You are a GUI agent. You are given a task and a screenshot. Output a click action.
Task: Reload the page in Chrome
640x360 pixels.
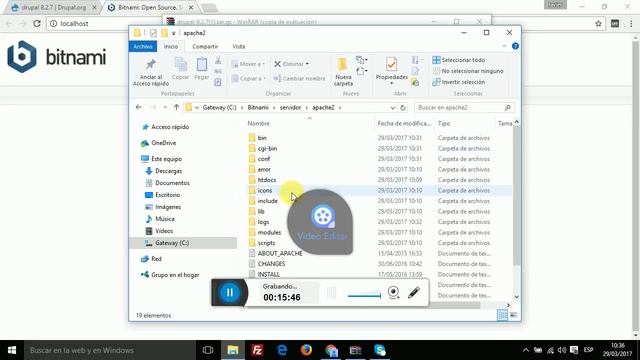coord(37,24)
